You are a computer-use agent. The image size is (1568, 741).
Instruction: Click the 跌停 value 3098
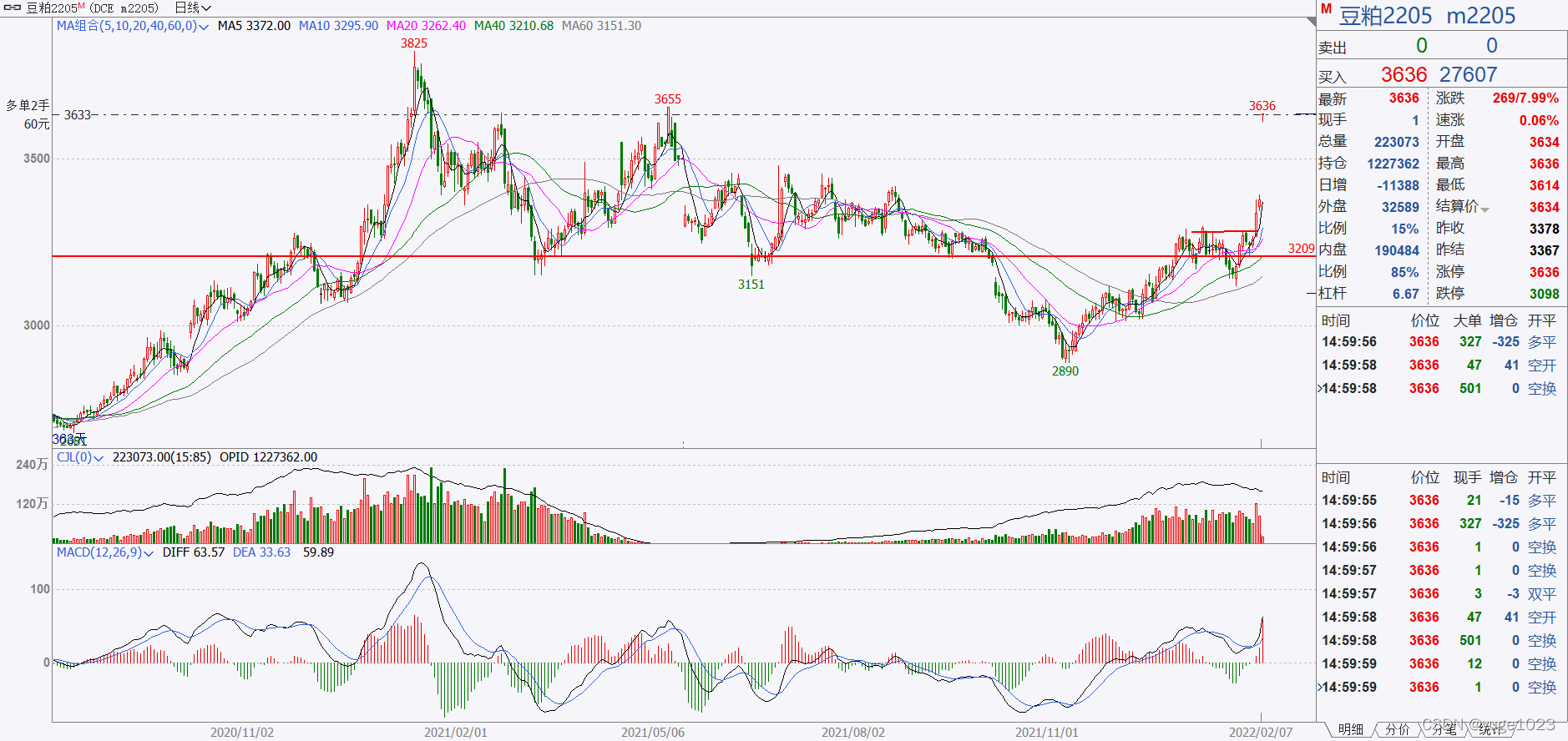click(x=1544, y=294)
